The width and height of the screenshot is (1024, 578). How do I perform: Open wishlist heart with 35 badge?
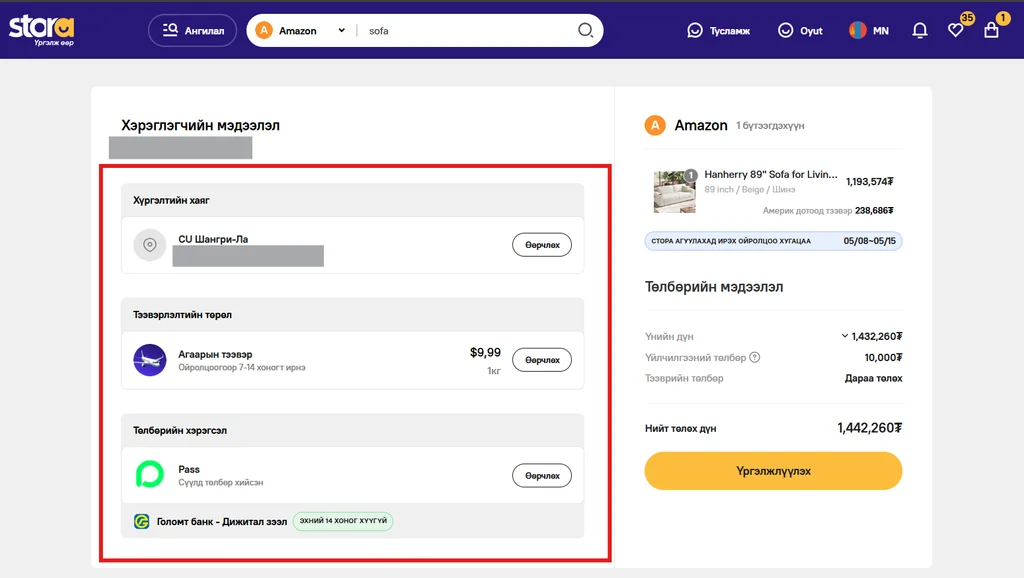pyautogui.click(x=956, y=30)
